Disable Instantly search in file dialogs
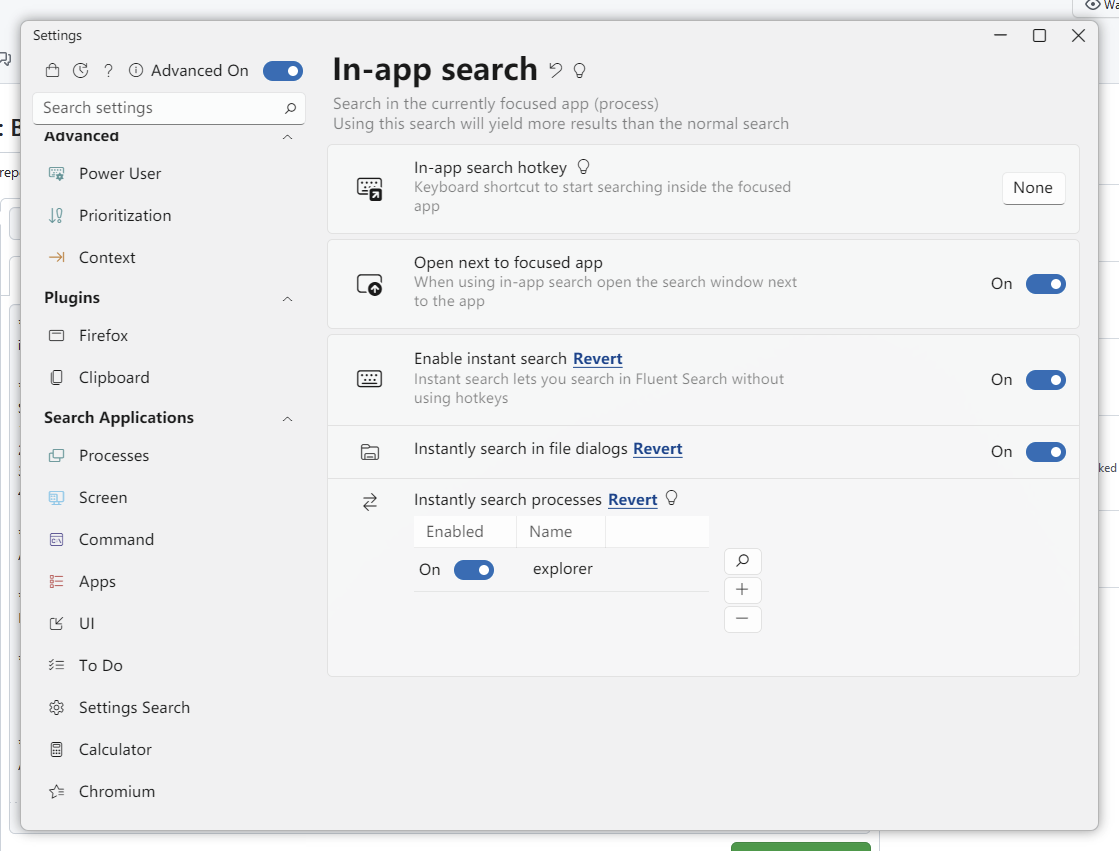Viewport: 1119px width, 851px height. (x=1045, y=452)
